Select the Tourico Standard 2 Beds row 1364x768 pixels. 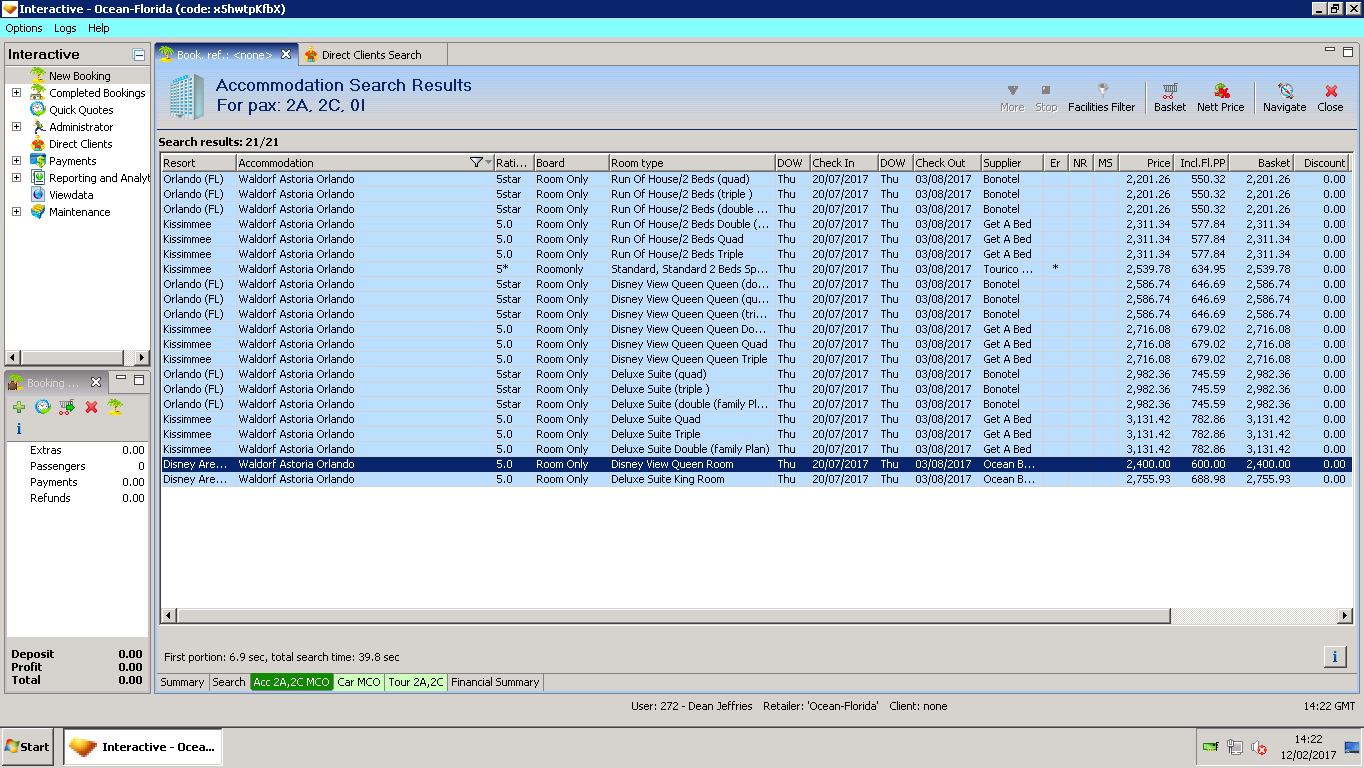[754, 269]
